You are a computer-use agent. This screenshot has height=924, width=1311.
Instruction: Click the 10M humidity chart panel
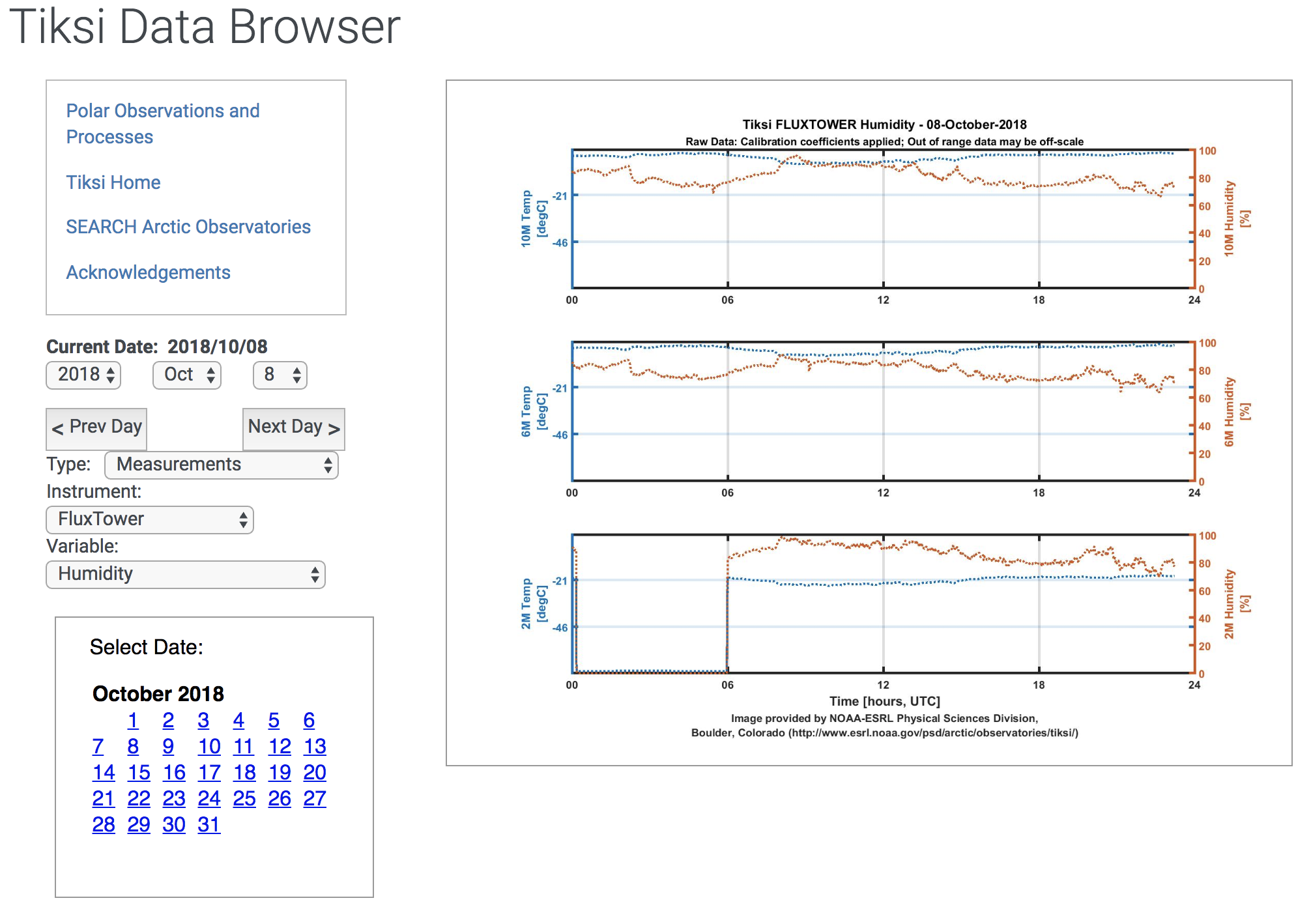883,219
